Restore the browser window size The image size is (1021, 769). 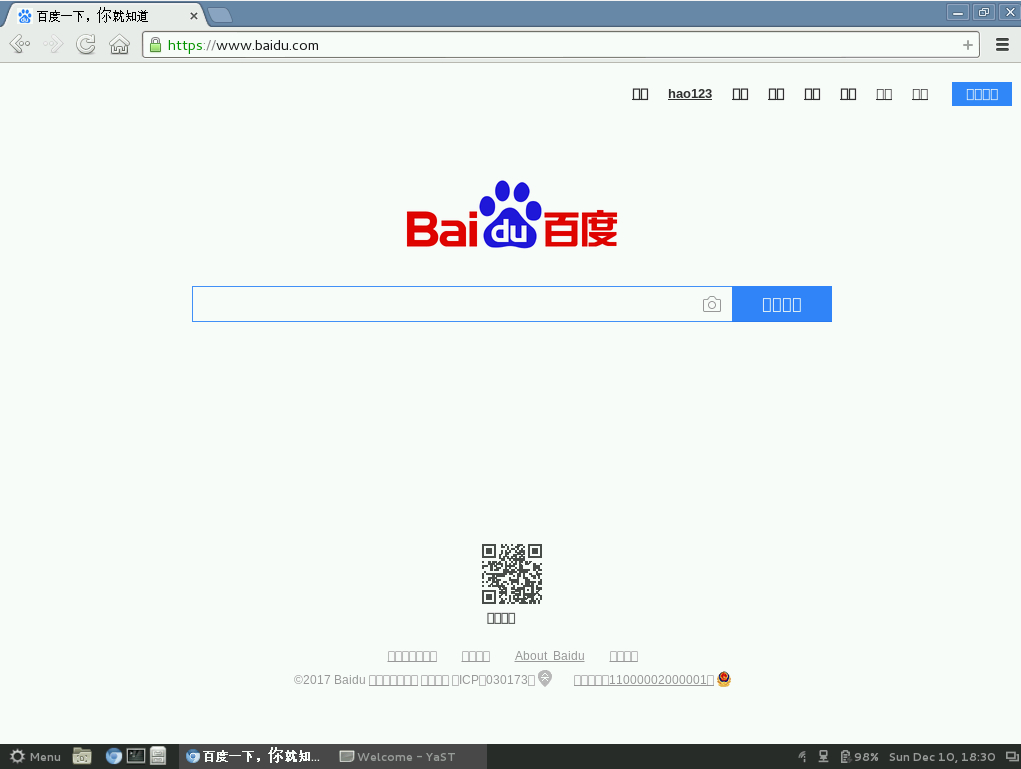[x=984, y=12]
